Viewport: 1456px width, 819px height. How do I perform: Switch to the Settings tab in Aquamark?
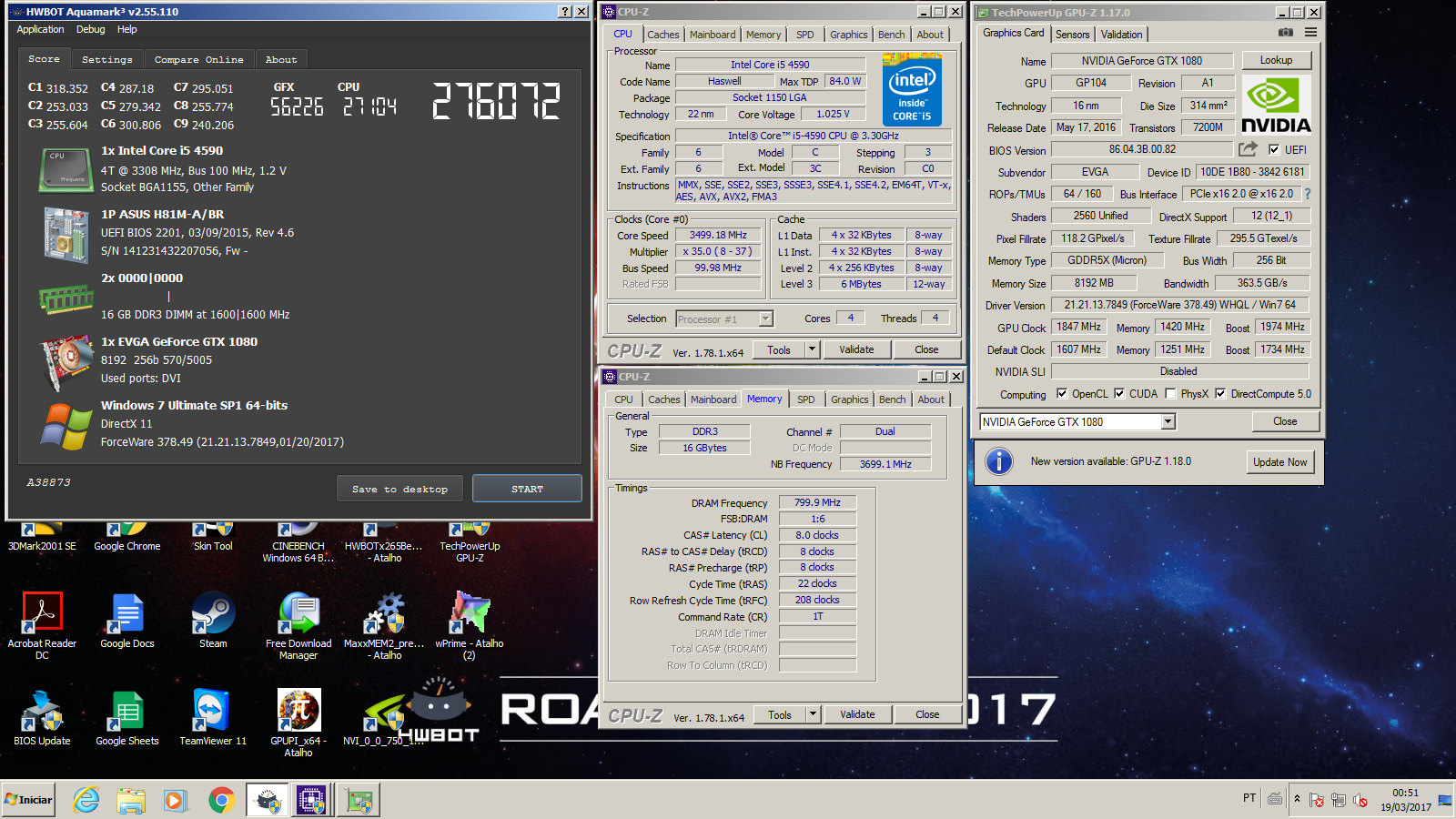[x=107, y=59]
